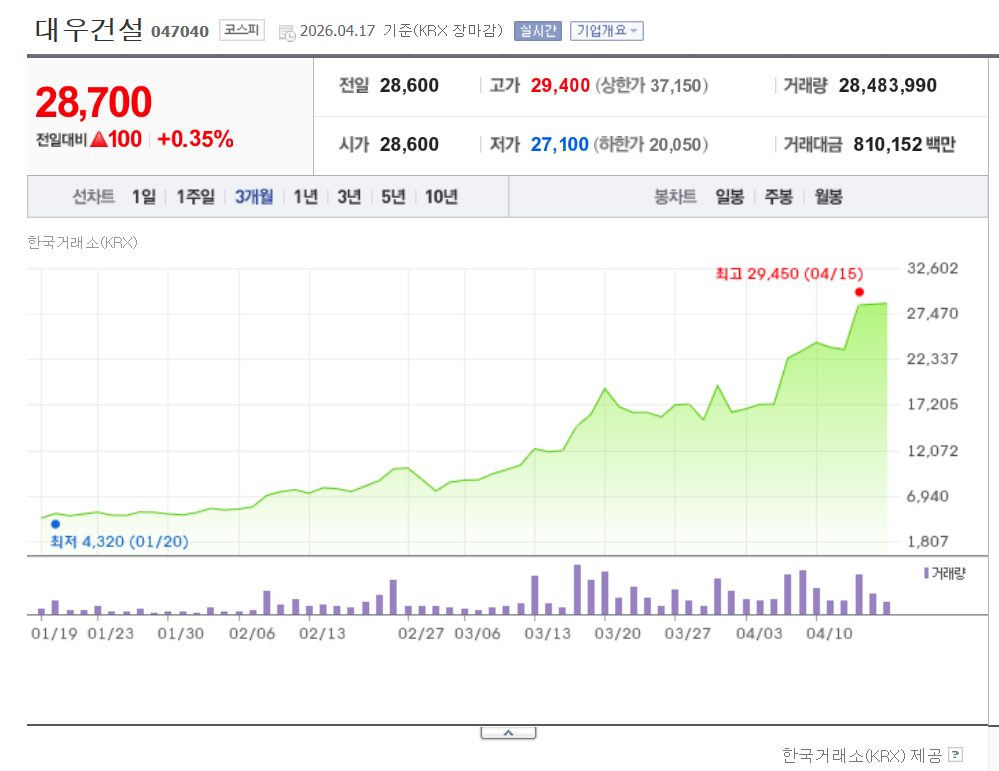Viewport: 999px width, 771px height.
Task: Switch line chart to 10년
Action: (x=441, y=197)
